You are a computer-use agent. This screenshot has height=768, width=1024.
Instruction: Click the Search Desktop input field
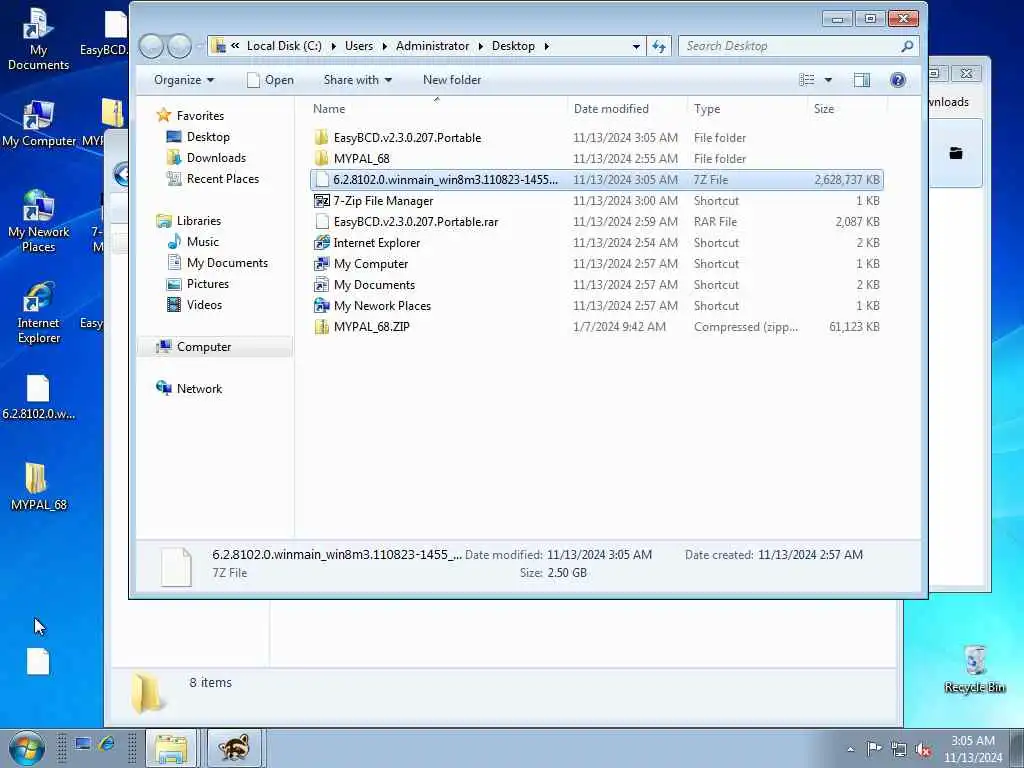tap(790, 46)
